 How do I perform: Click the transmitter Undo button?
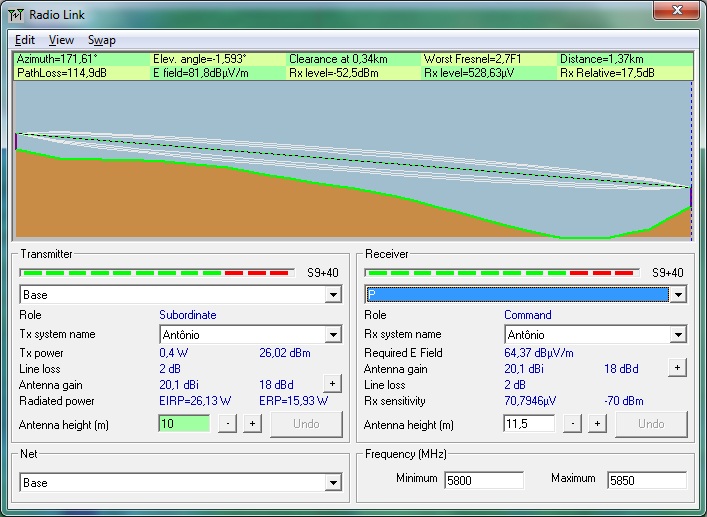click(306, 424)
